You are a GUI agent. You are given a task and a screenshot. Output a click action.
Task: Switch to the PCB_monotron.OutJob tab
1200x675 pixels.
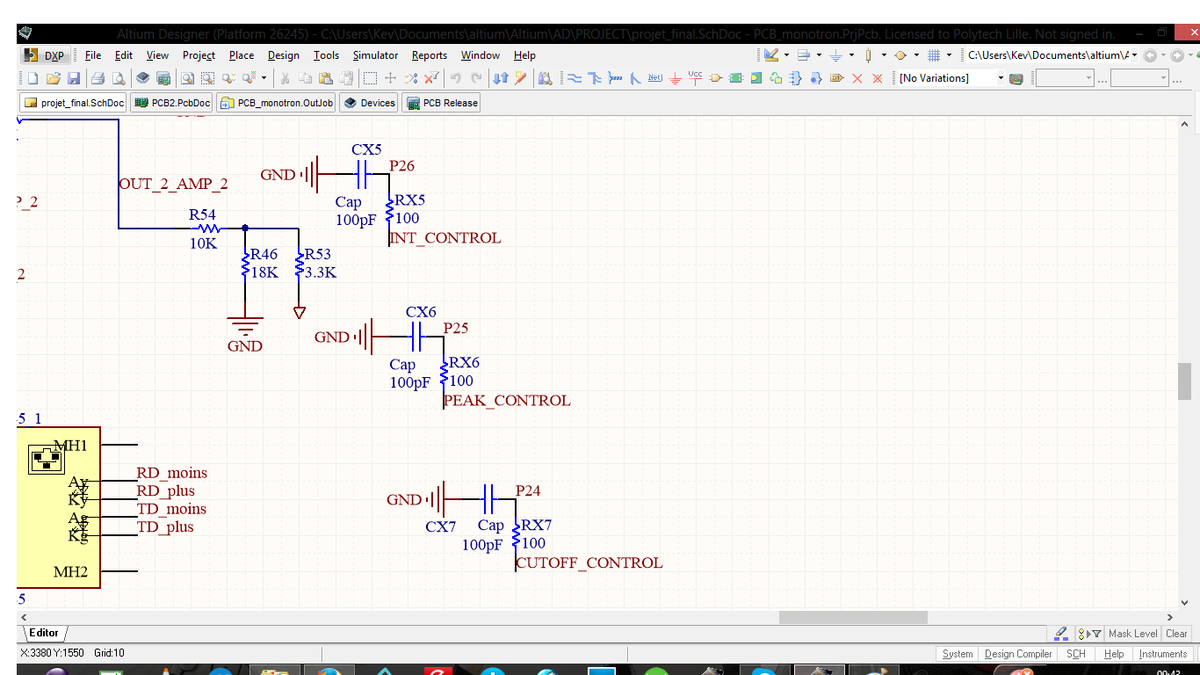point(277,103)
